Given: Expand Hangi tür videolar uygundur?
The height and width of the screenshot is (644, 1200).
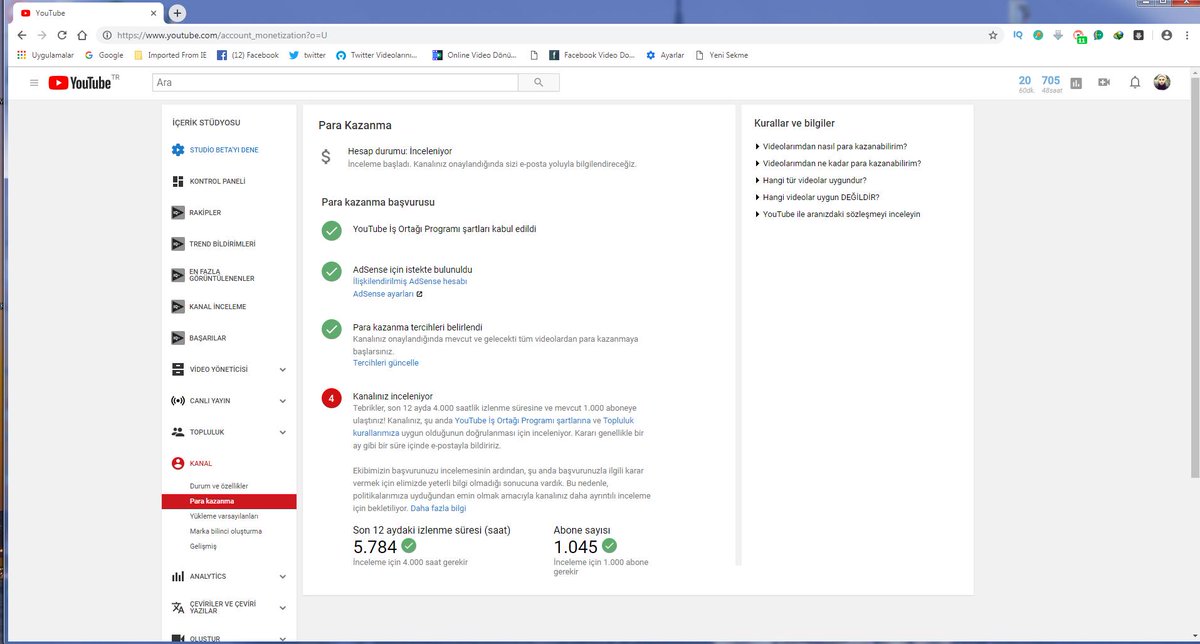Looking at the screenshot, I should [x=809, y=181].
